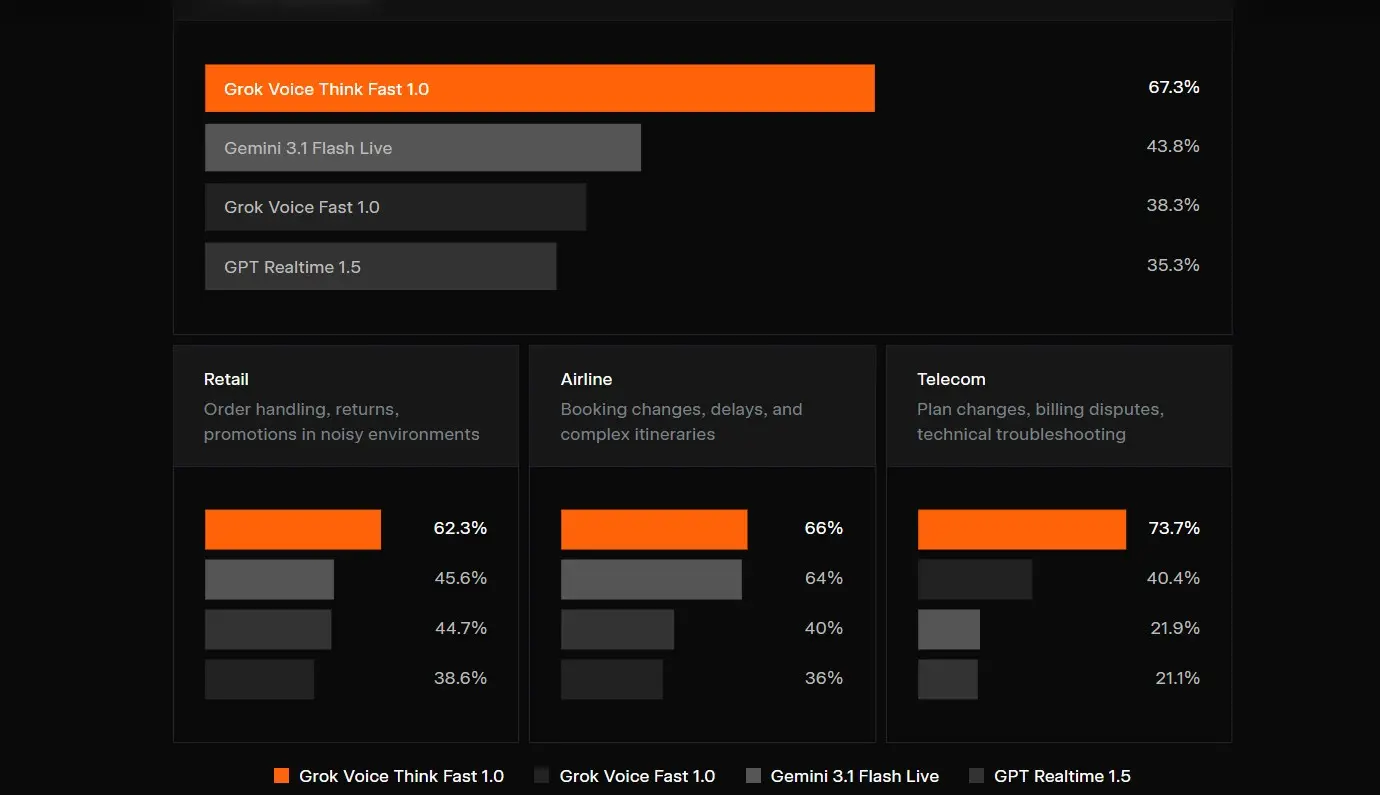Click the 67.3% score label
This screenshot has width=1380, height=795.
1173,88
